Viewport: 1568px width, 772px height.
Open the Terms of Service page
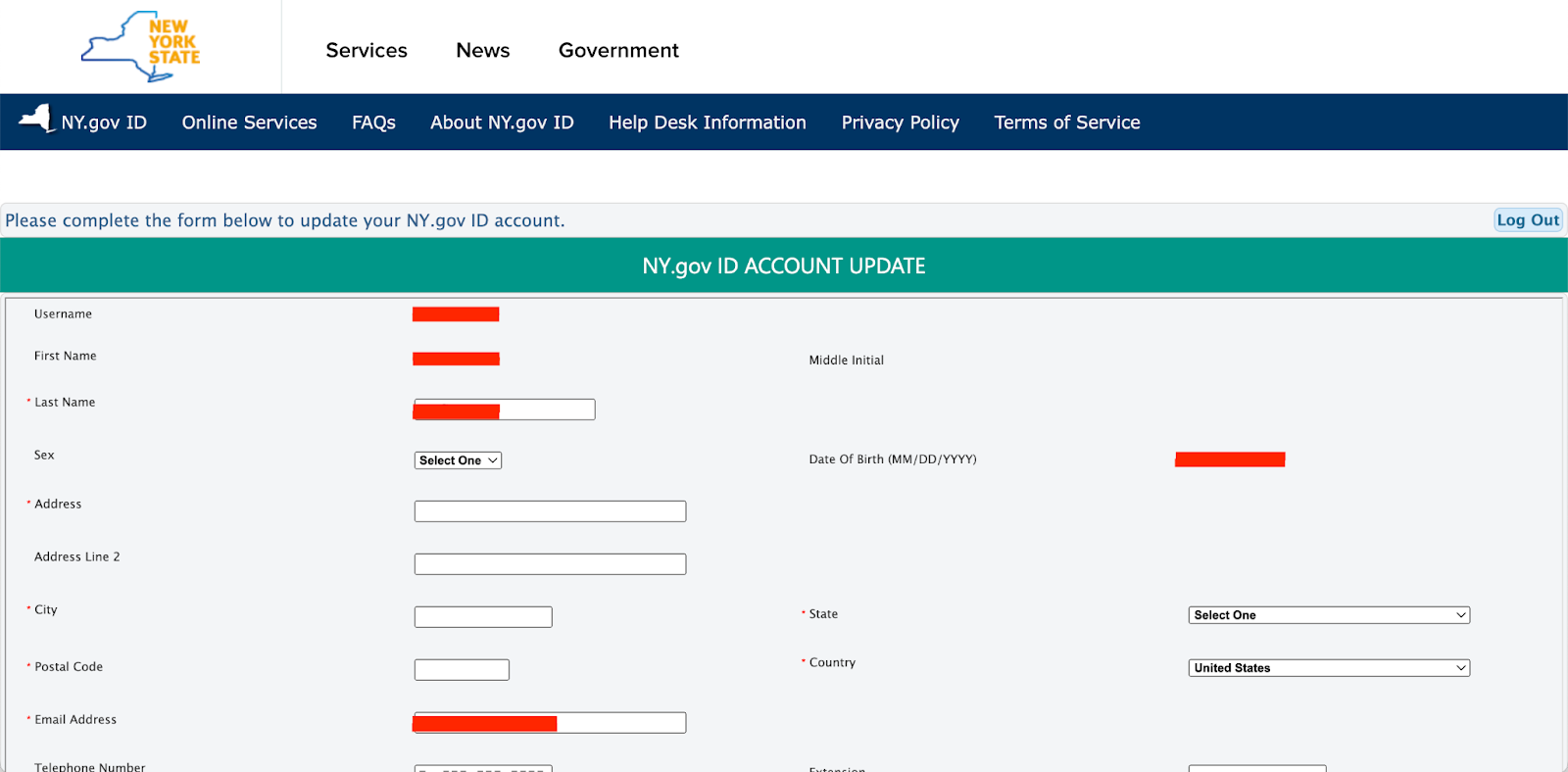tap(1067, 122)
